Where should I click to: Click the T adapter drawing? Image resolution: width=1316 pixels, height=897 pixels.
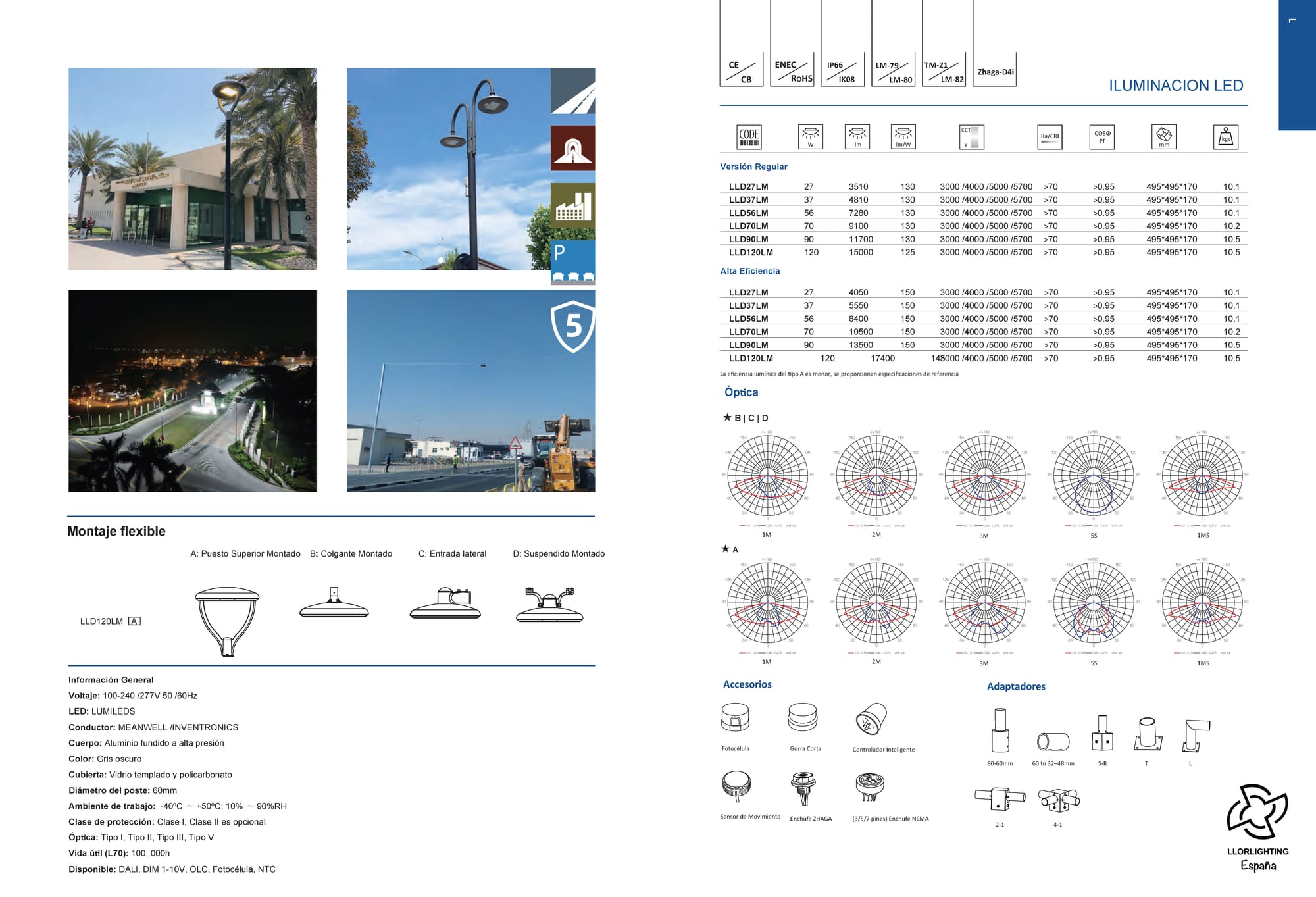(x=1148, y=734)
